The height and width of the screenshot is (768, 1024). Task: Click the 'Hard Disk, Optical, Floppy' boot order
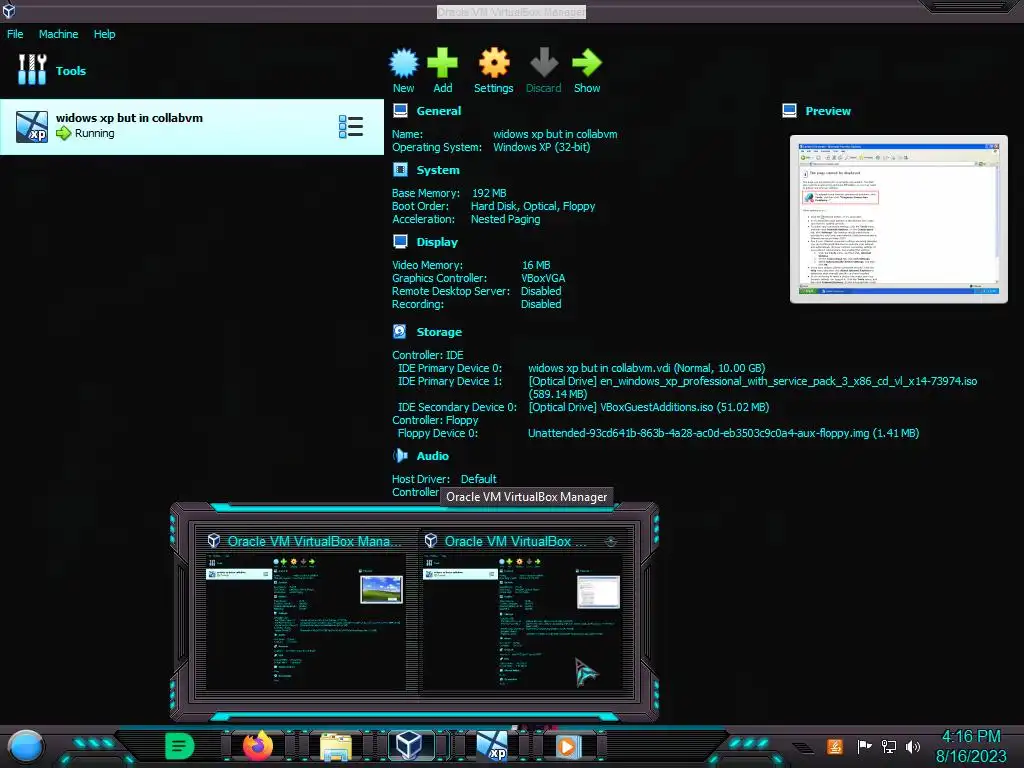point(533,206)
